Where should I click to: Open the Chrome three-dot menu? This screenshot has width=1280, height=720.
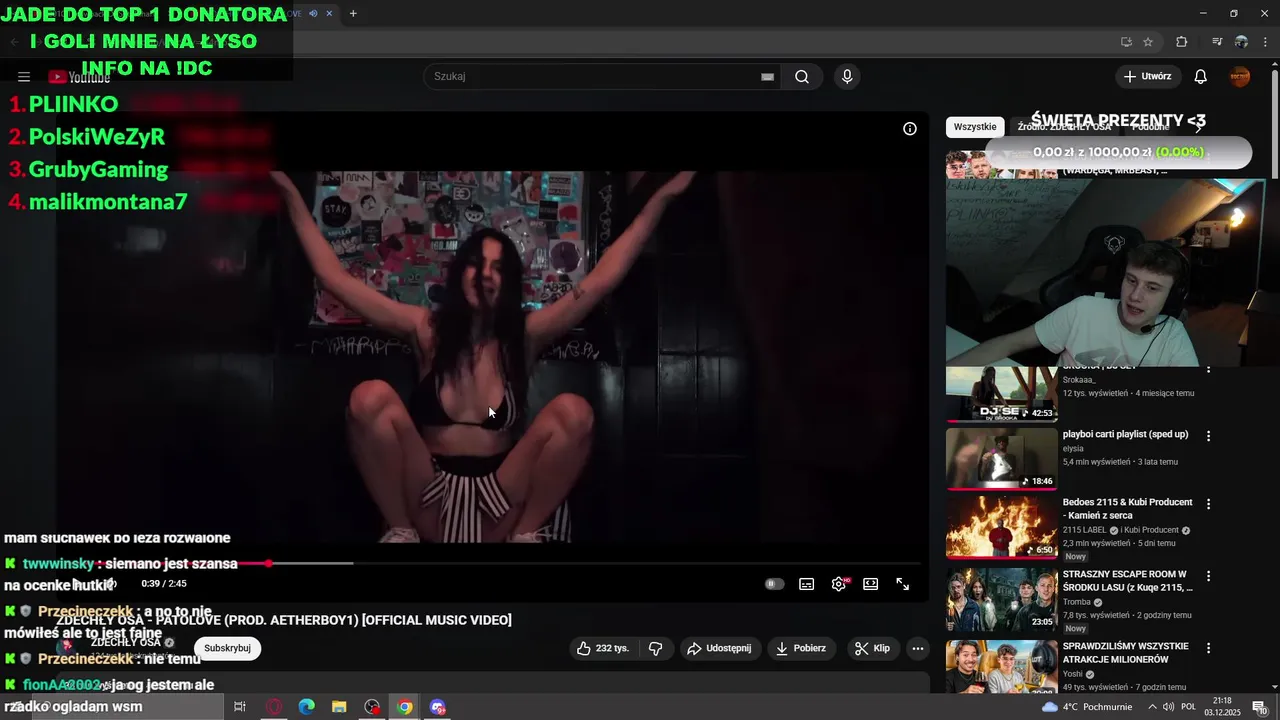[x=1266, y=42]
